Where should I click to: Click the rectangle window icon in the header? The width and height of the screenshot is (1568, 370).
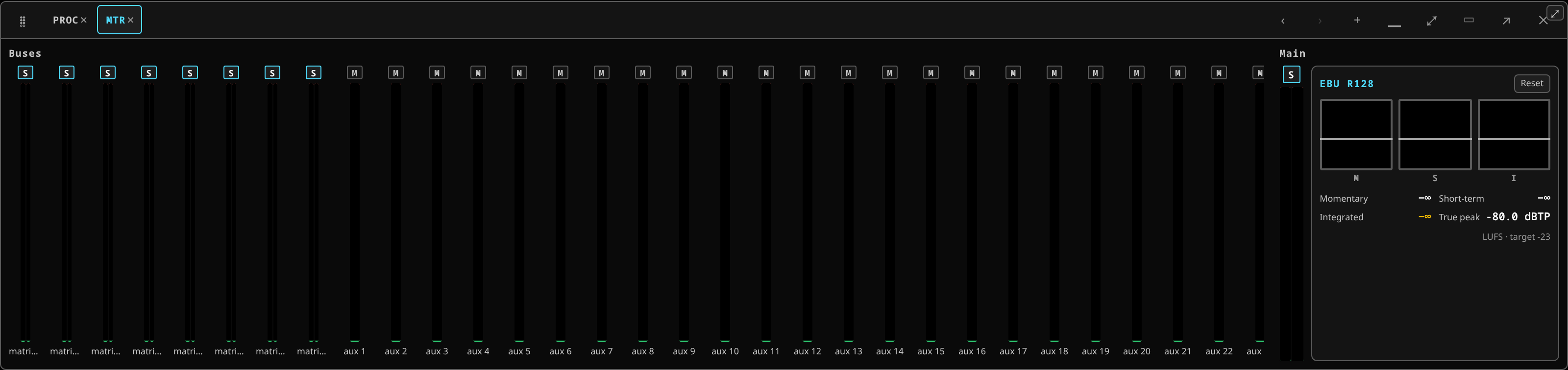[1469, 20]
